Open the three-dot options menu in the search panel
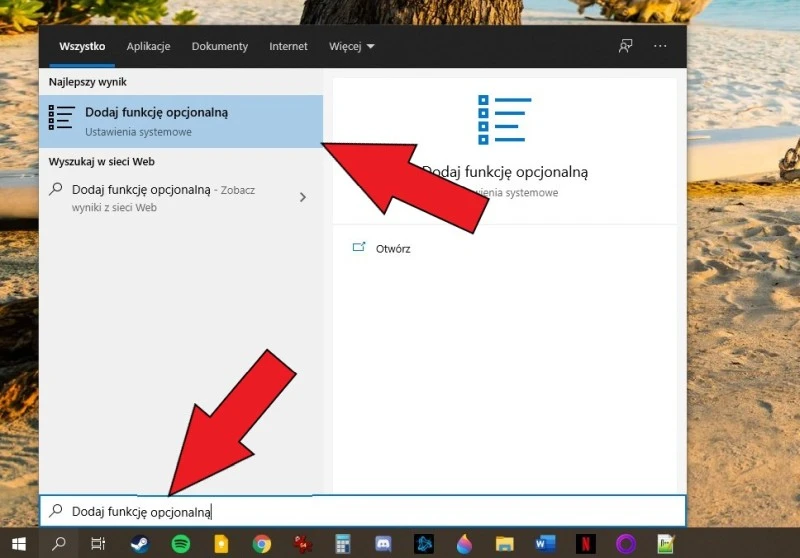This screenshot has height=558, width=800. pyautogui.click(x=660, y=46)
